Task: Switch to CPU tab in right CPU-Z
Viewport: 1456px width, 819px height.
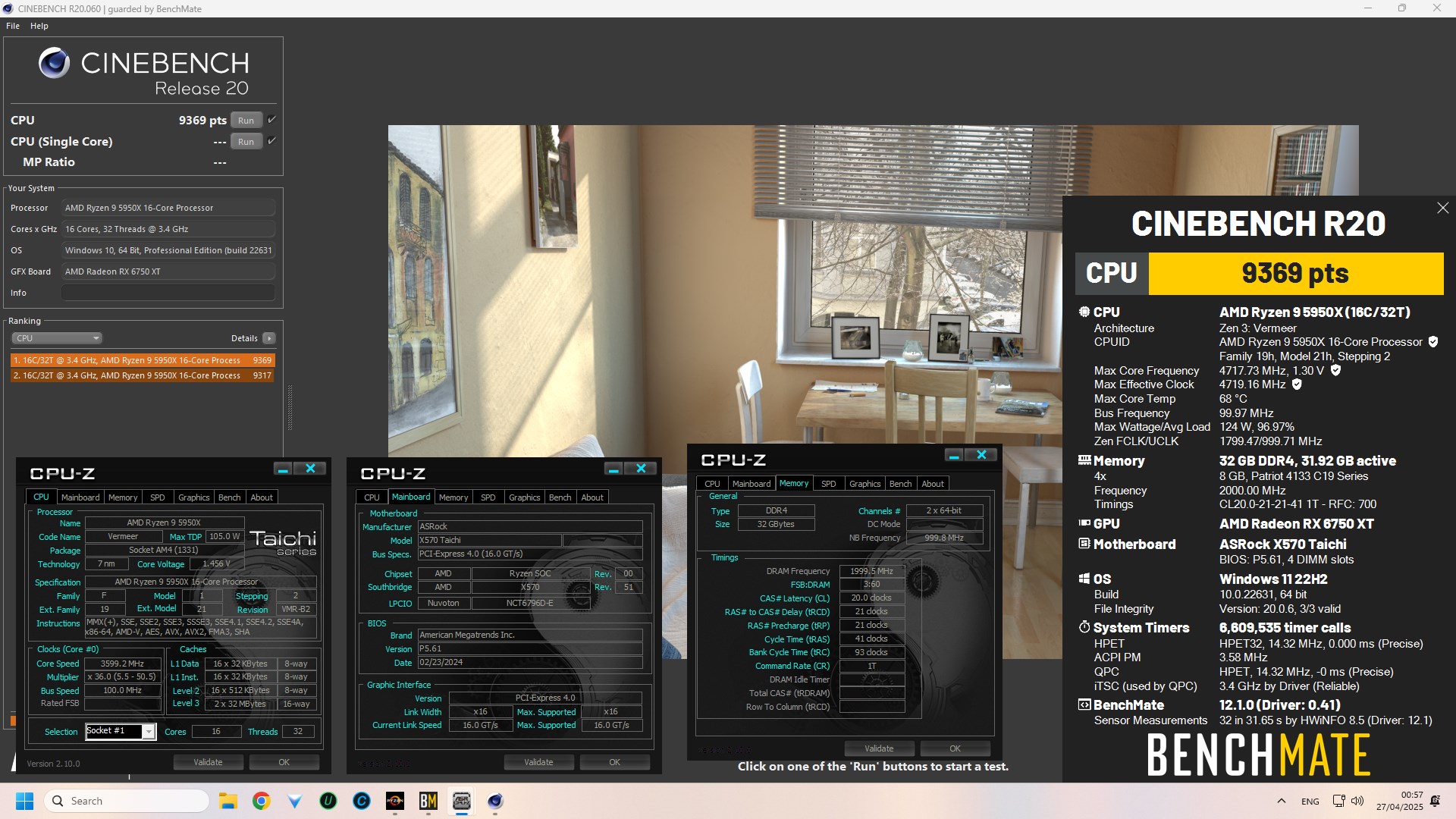Action: (x=712, y=484)
